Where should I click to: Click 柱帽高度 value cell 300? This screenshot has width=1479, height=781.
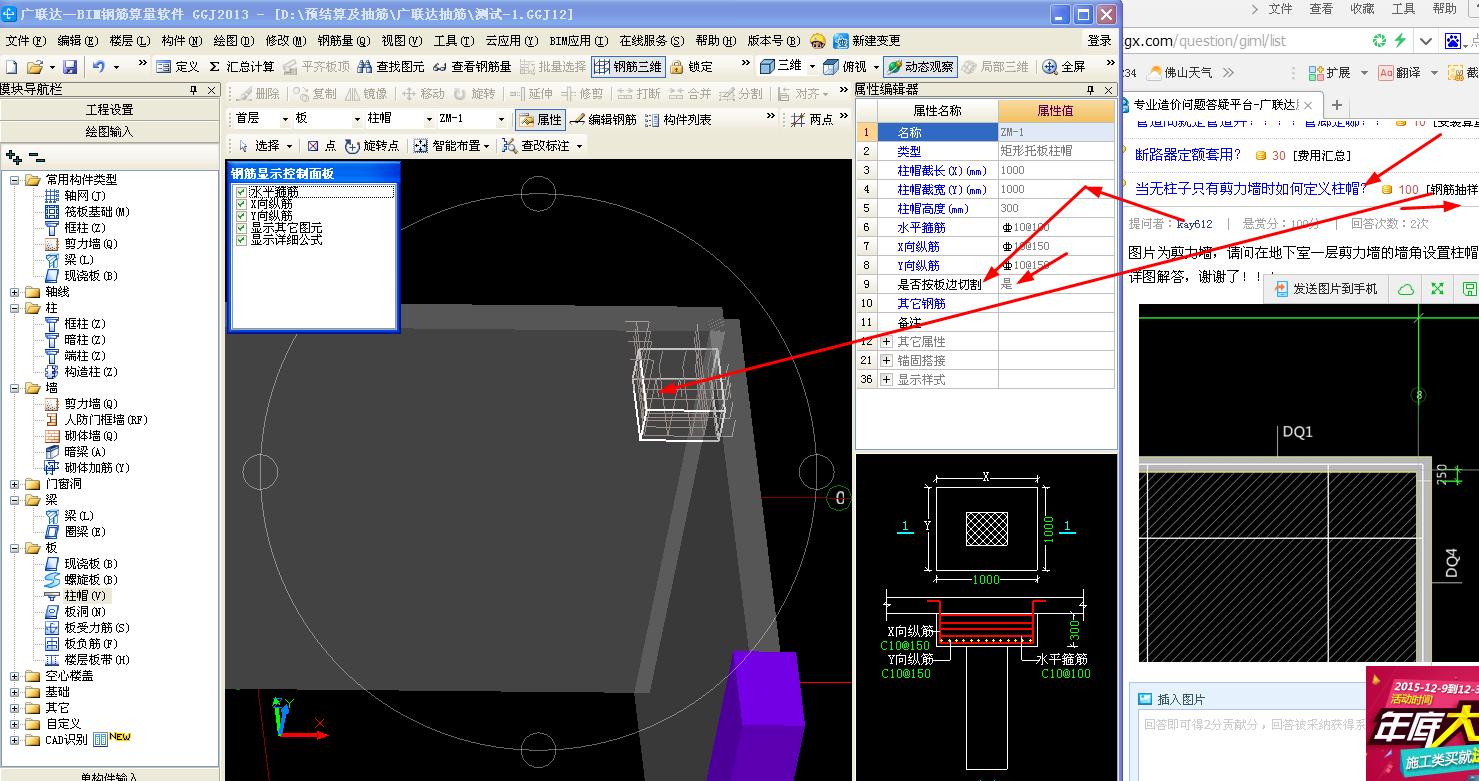(x=1056, y=209)
